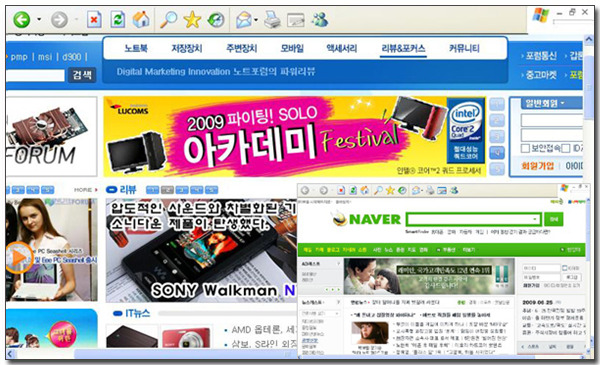Open the Mail envelope icon

pos(244,20)
